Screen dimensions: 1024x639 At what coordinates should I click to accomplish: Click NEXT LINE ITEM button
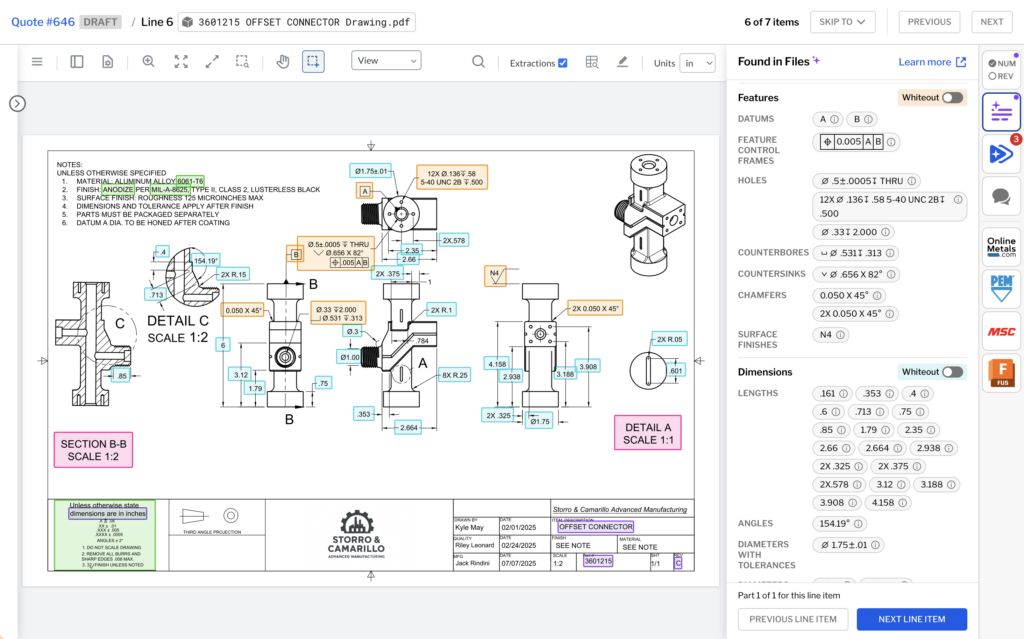(912, 619)
